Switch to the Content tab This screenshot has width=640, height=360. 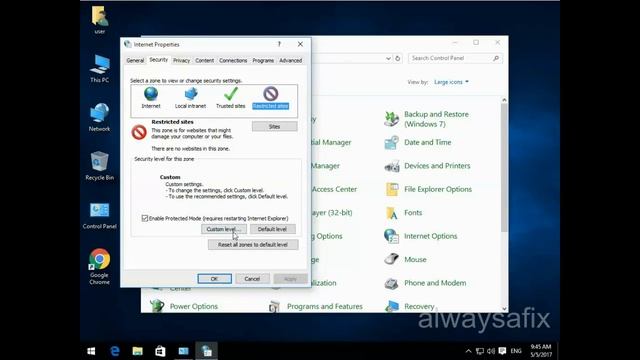204,60
